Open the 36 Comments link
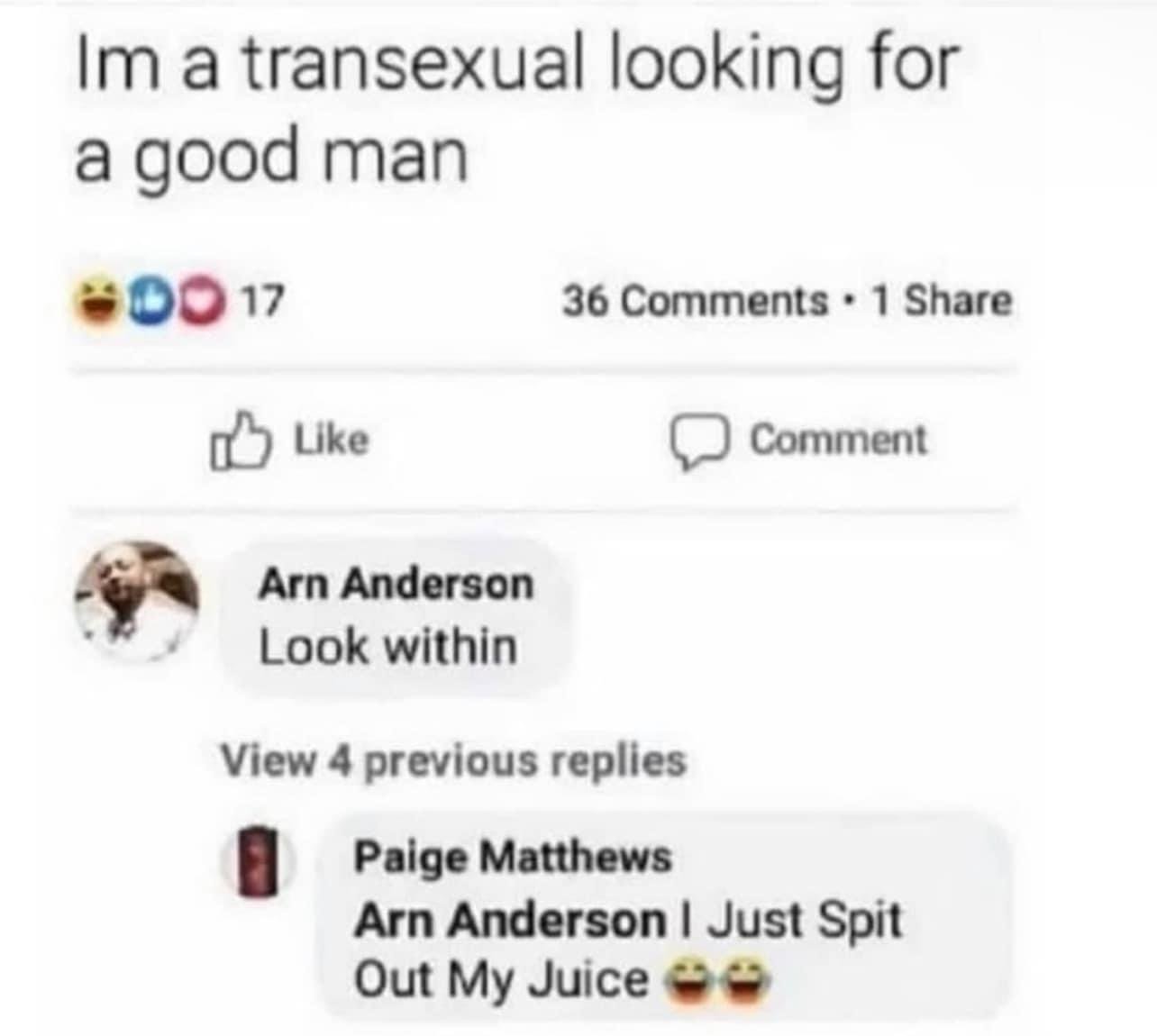 coord(695,301)
